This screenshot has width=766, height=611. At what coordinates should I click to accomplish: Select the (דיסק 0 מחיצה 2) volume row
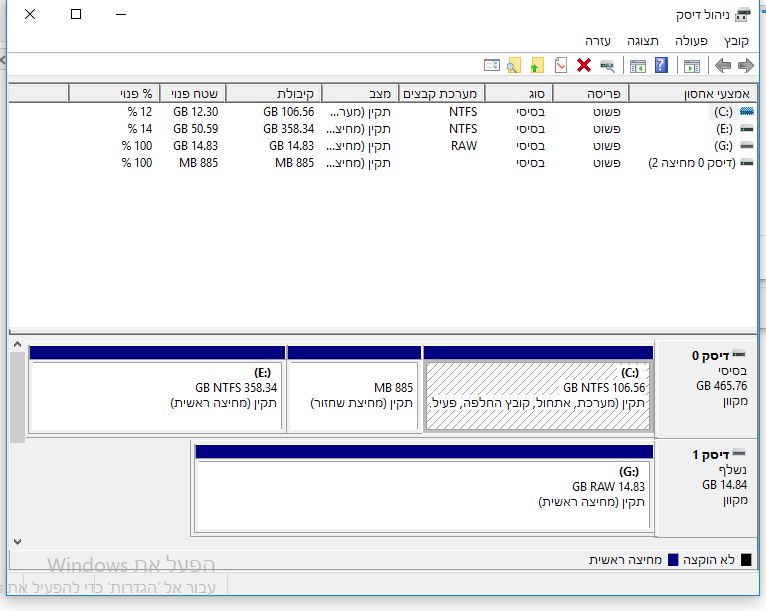tap(382, 163)
